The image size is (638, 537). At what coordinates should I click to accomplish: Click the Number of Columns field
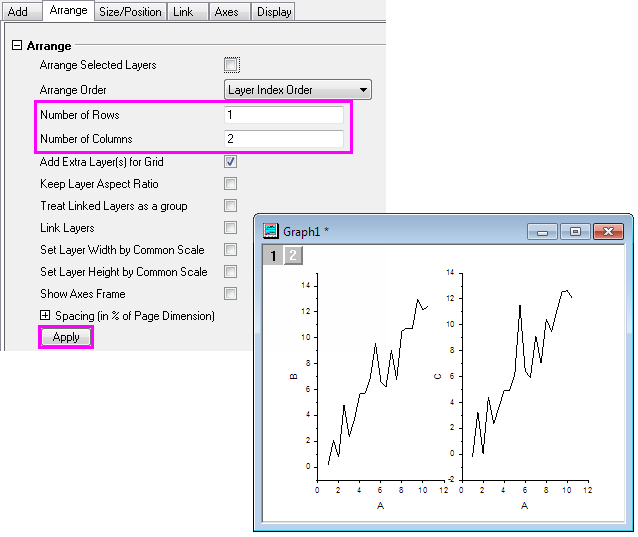[284, 139]
